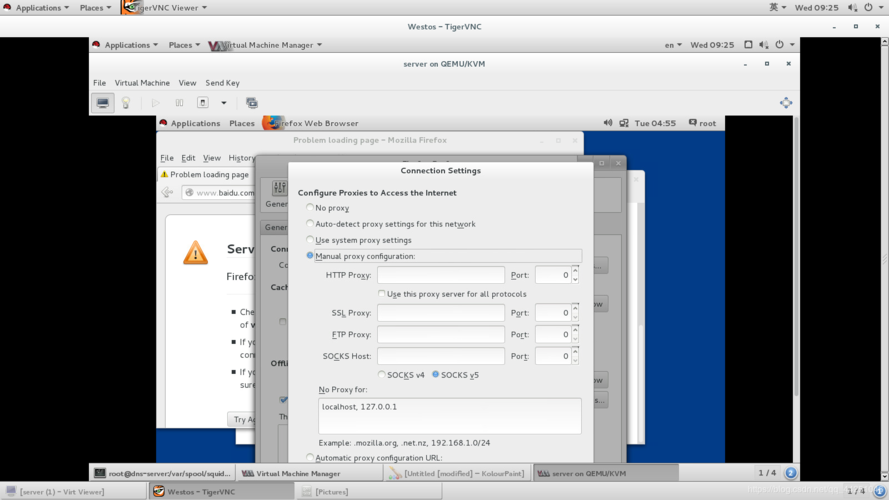Viewport: 889px width, 500px height.
Task: Open guest Places menu
Action: tap(242, 123)
